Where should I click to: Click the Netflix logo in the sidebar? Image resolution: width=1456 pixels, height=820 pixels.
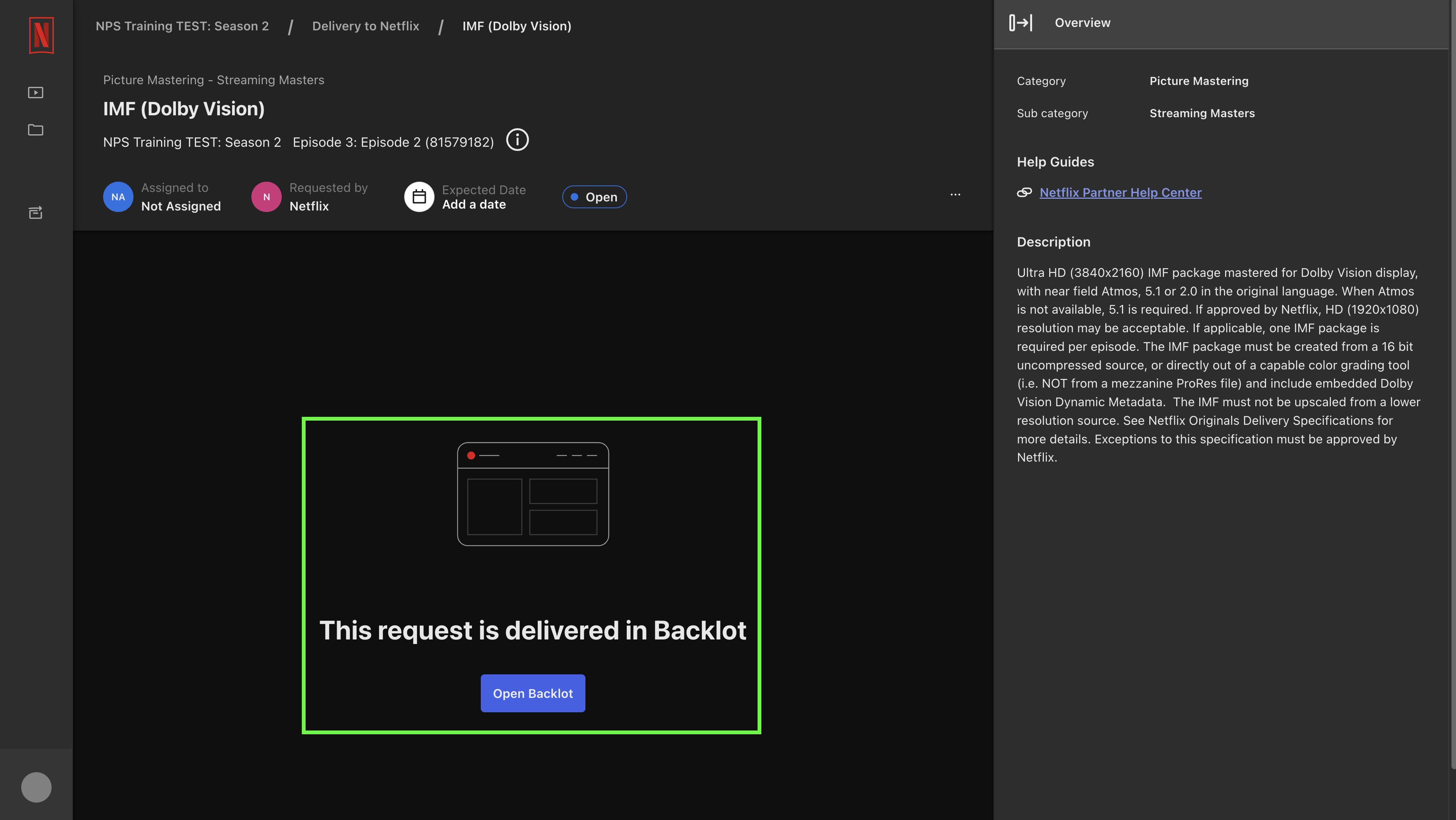point(41,35)
